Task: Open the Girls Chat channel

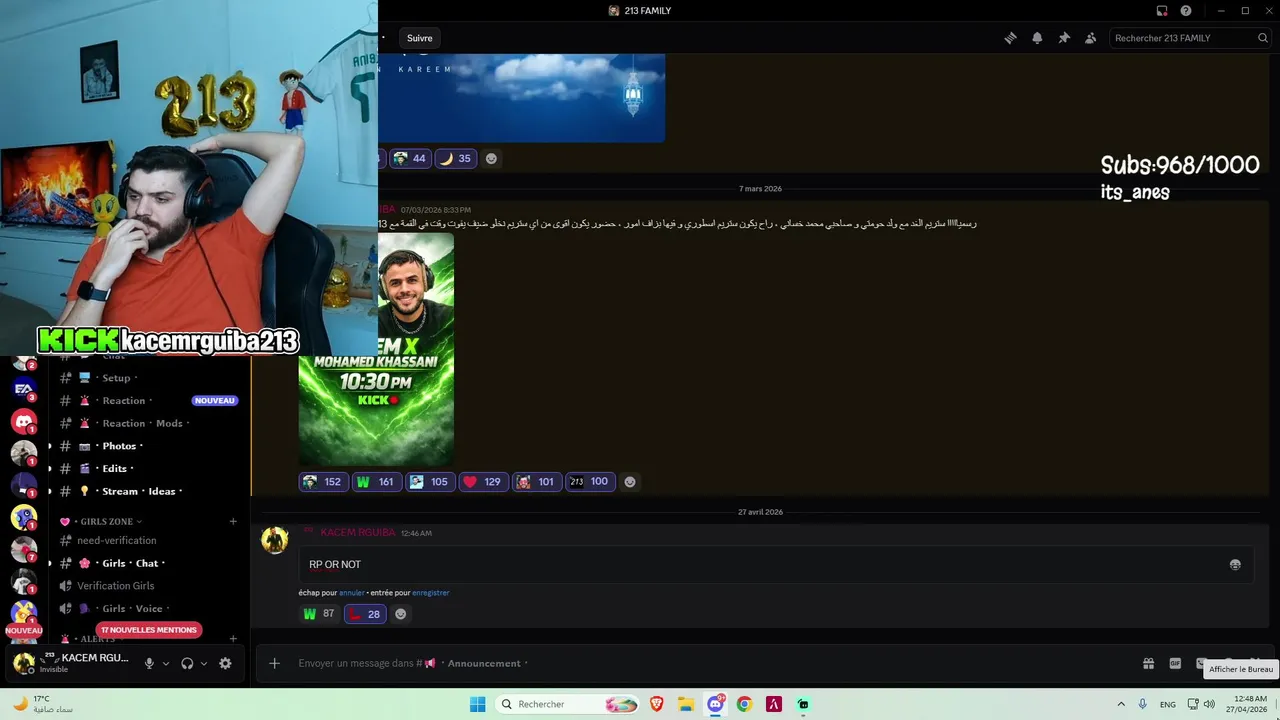Action: pyautogui.click(x=148, y=563)
